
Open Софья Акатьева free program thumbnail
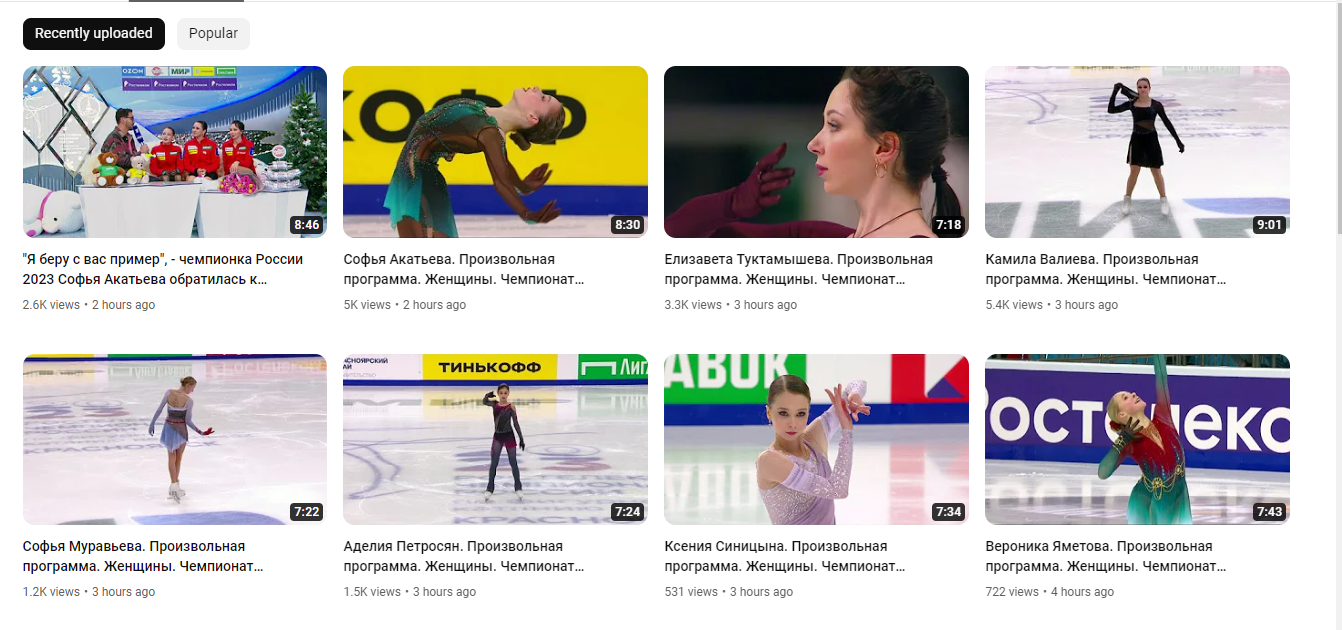coord(495,152)
